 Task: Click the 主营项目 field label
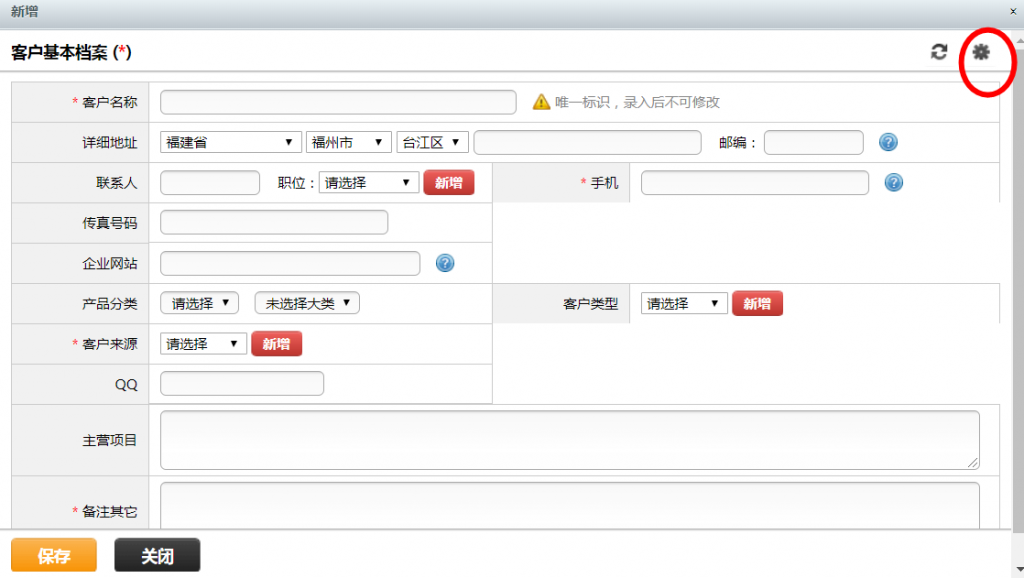click(x=110, y=440)
